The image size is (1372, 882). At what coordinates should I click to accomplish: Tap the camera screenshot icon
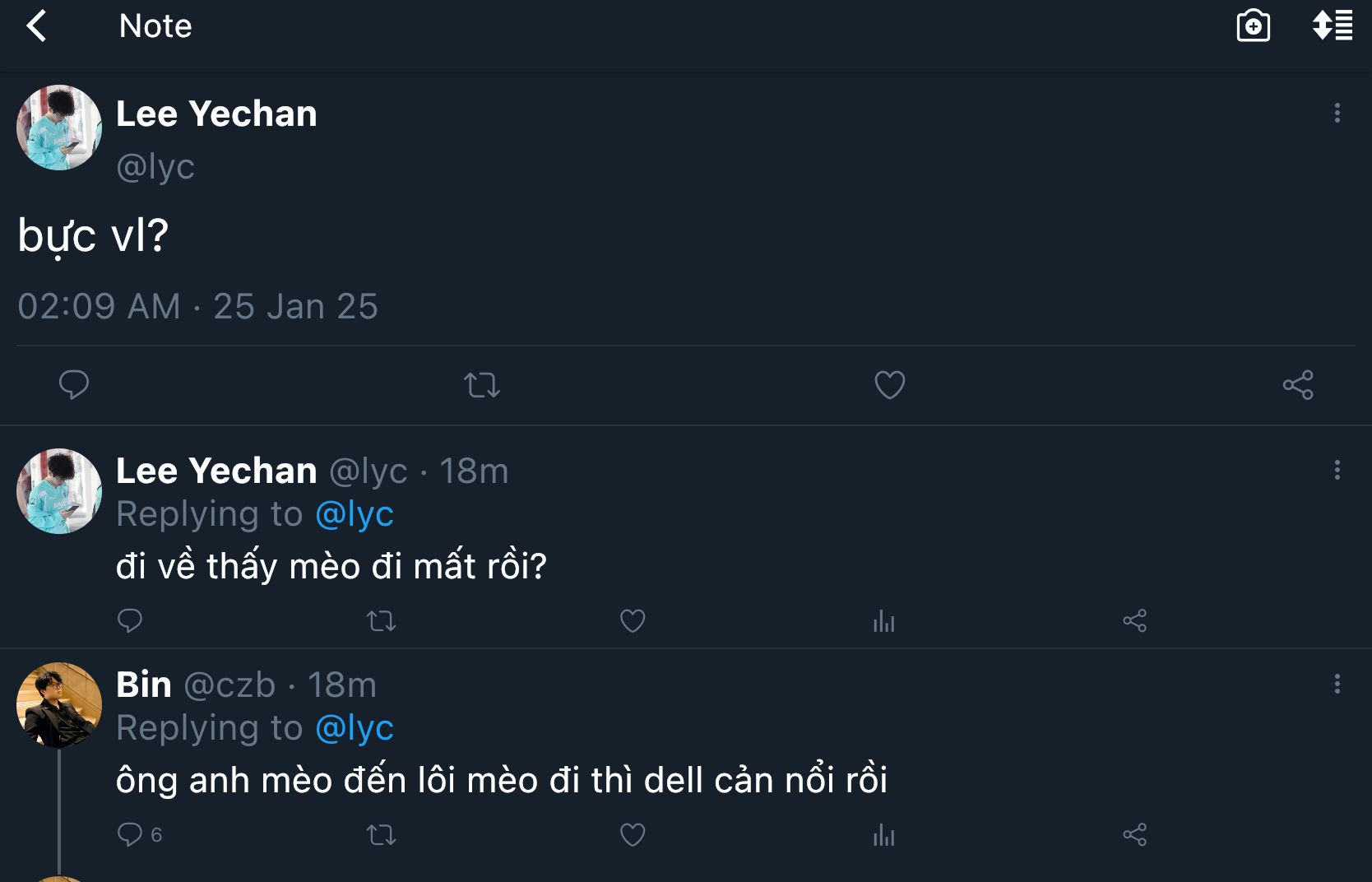click(x=1253, y=26)
